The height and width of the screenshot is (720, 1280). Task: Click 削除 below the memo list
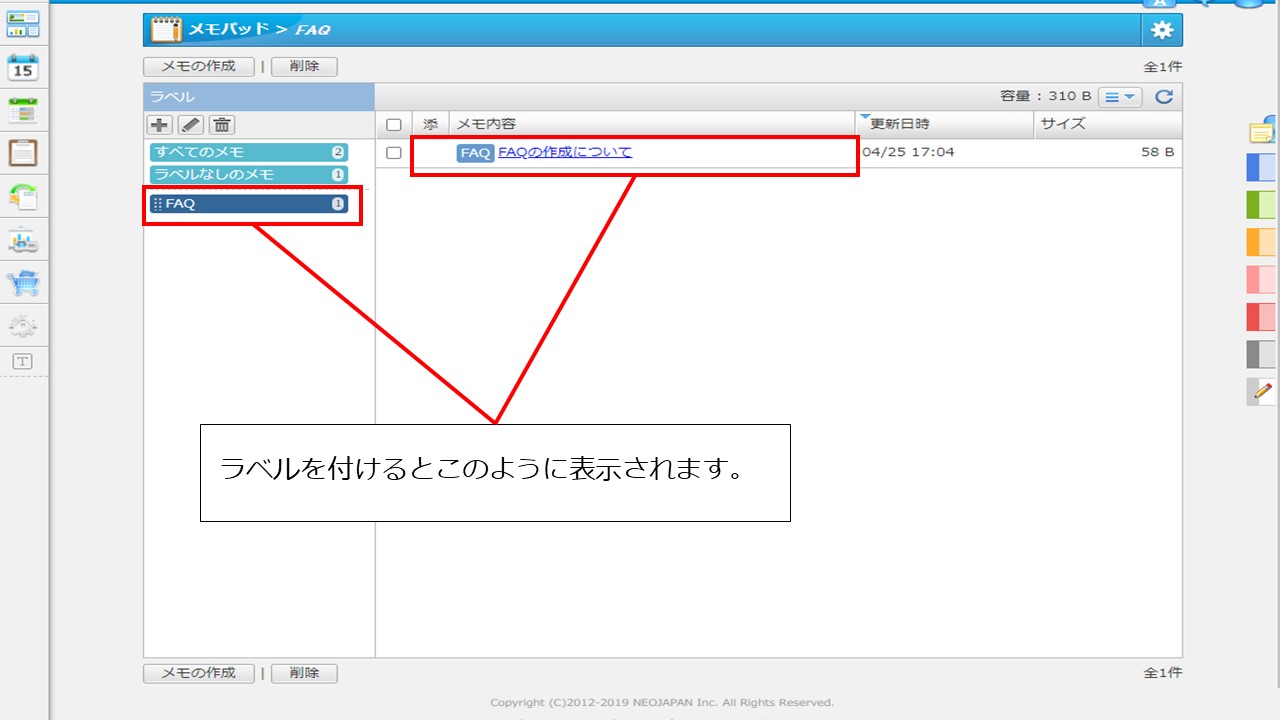(304, 673)
